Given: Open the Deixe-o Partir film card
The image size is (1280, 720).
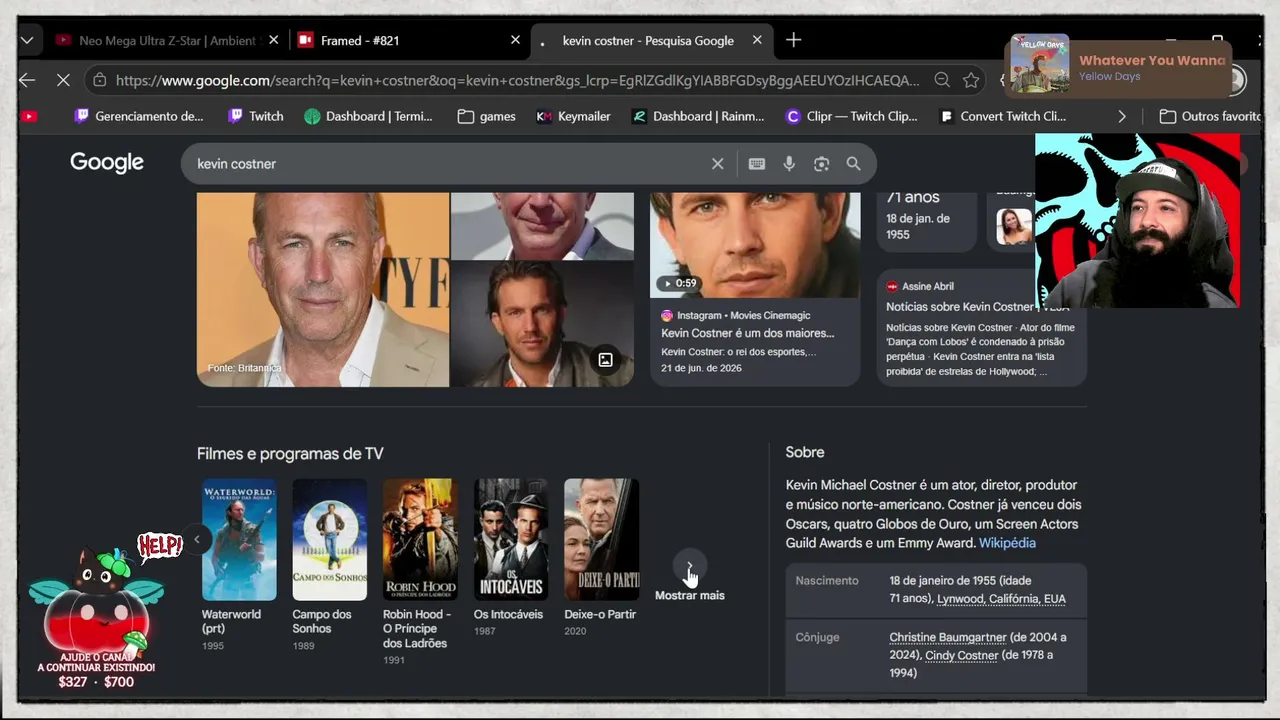Looking at the screenshot, I should pyautogui.click(x=601, y=558).
